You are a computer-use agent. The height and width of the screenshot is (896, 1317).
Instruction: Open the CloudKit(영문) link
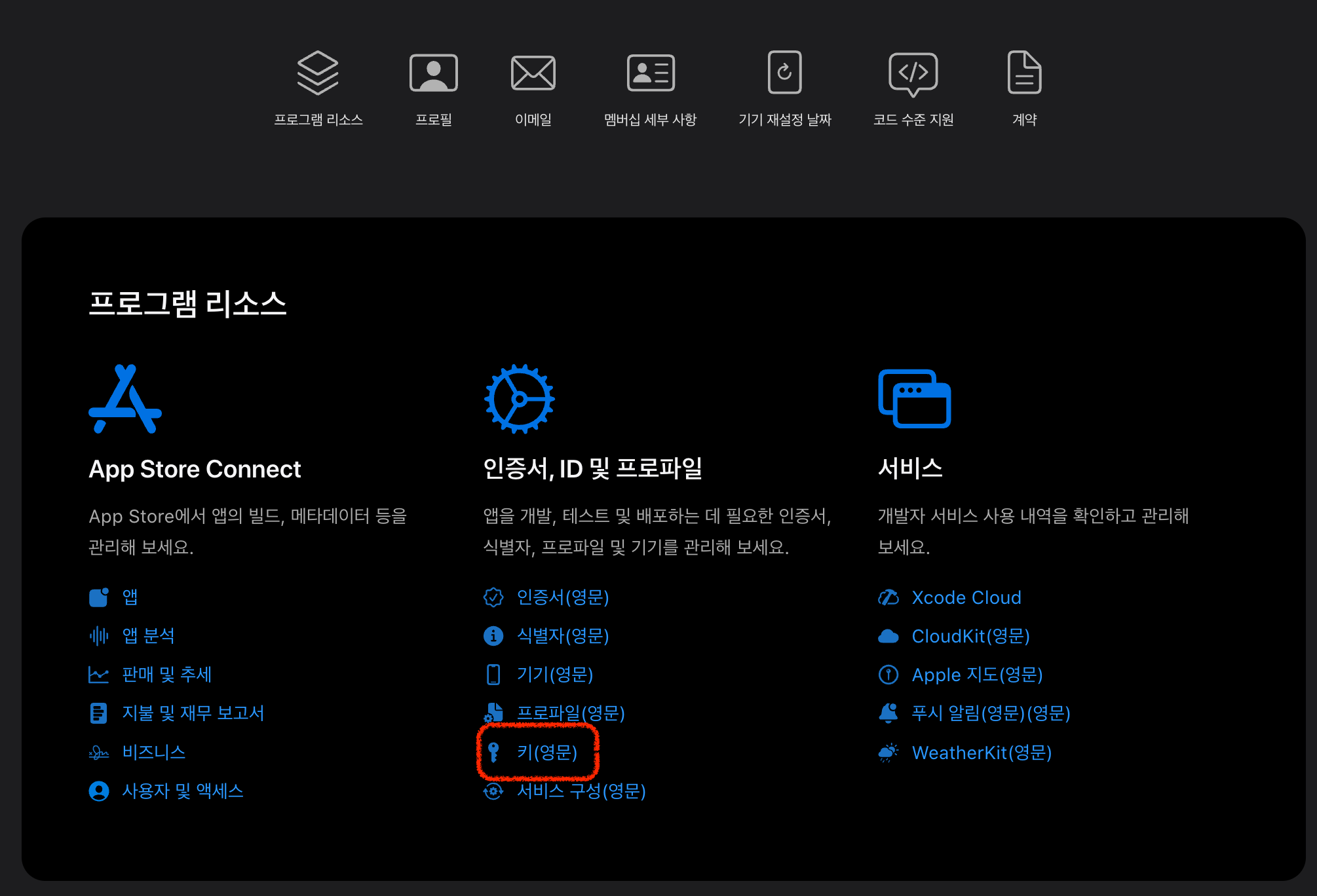coord(971,636)
